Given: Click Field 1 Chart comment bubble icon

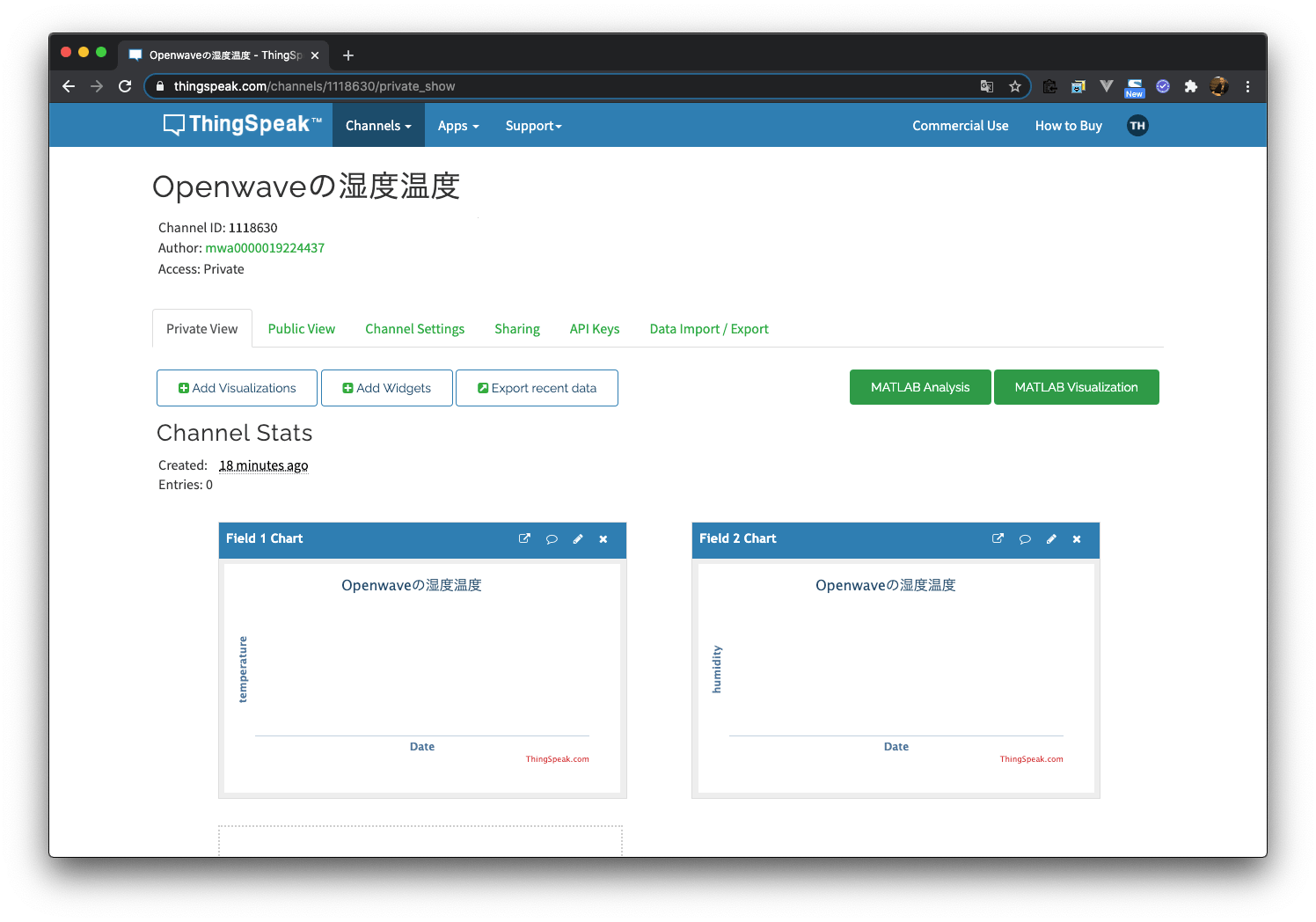Looking at the screenshot, I should pyautogui.click(x=552, y=539).
